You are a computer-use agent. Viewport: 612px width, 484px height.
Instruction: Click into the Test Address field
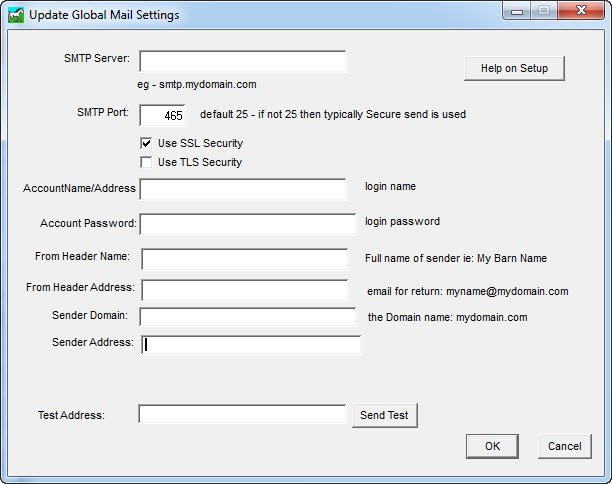[243, 414]
